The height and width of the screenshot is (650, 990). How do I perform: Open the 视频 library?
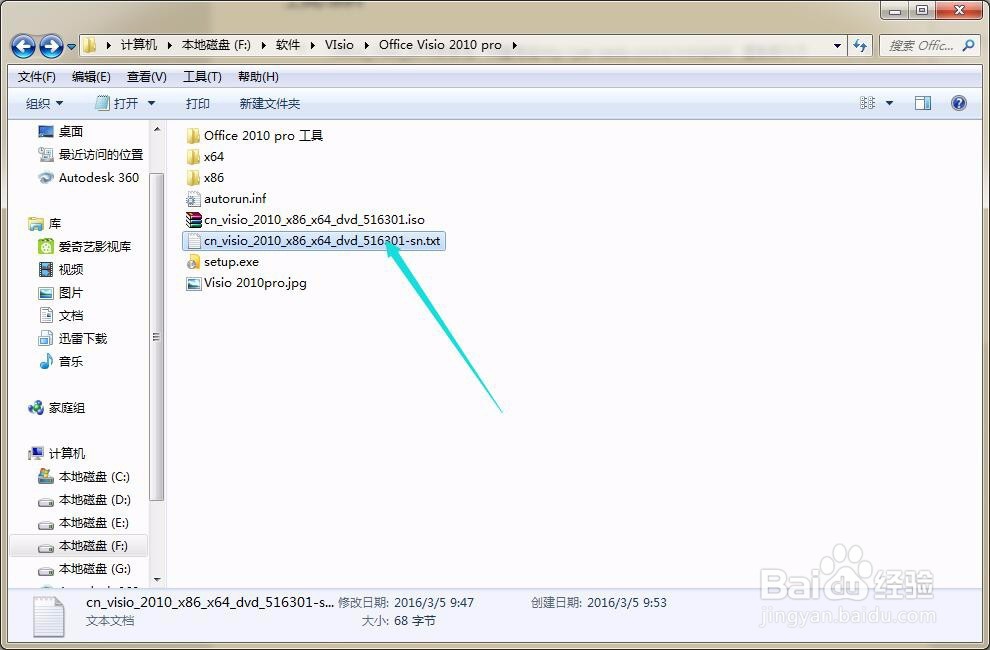[61, 270]
